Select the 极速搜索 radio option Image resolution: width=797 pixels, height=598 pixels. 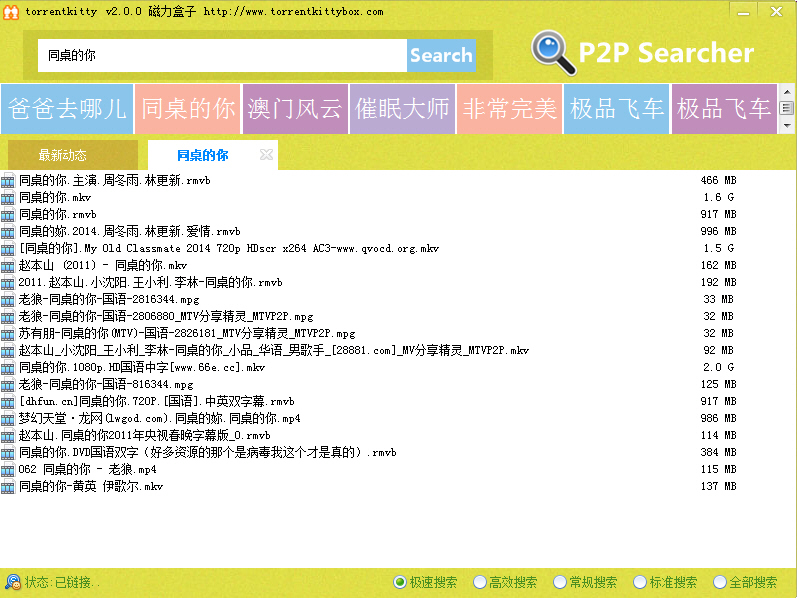tap(400, 582)
